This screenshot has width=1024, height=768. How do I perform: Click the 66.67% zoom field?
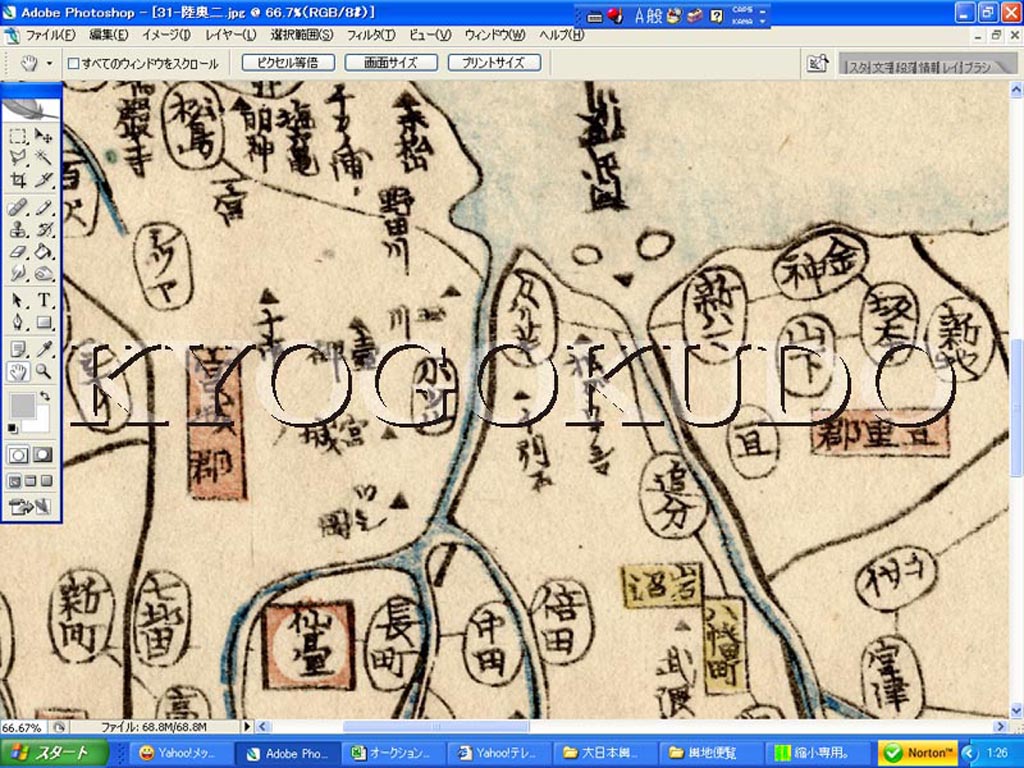tap(22, 727)
